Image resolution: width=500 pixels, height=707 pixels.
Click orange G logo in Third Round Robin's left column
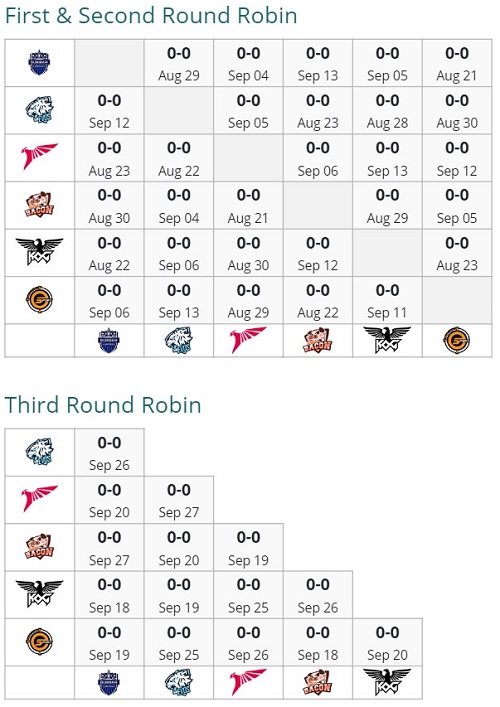tap(39, 641)
